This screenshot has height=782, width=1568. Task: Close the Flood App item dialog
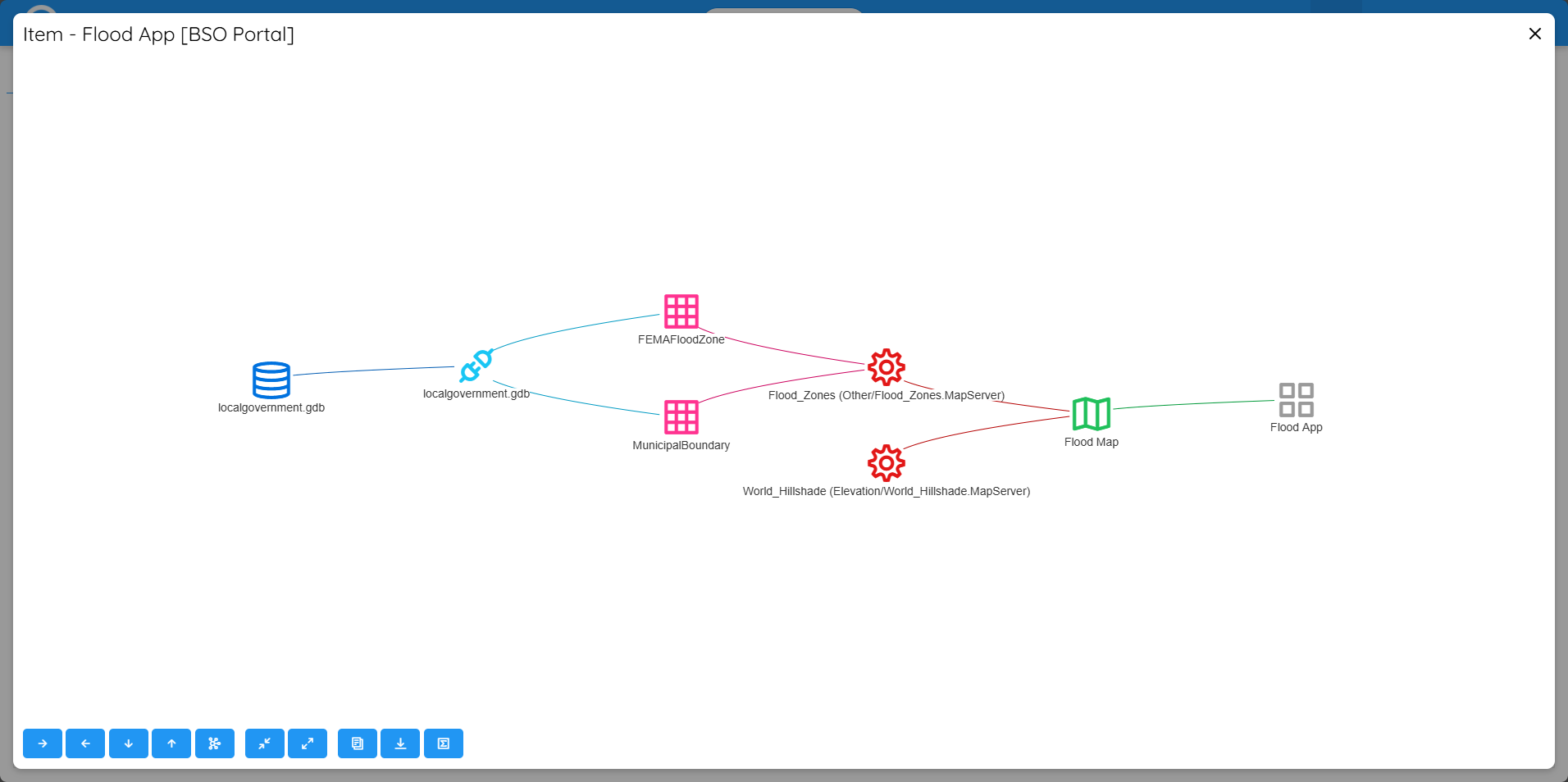pos(1534,34)
